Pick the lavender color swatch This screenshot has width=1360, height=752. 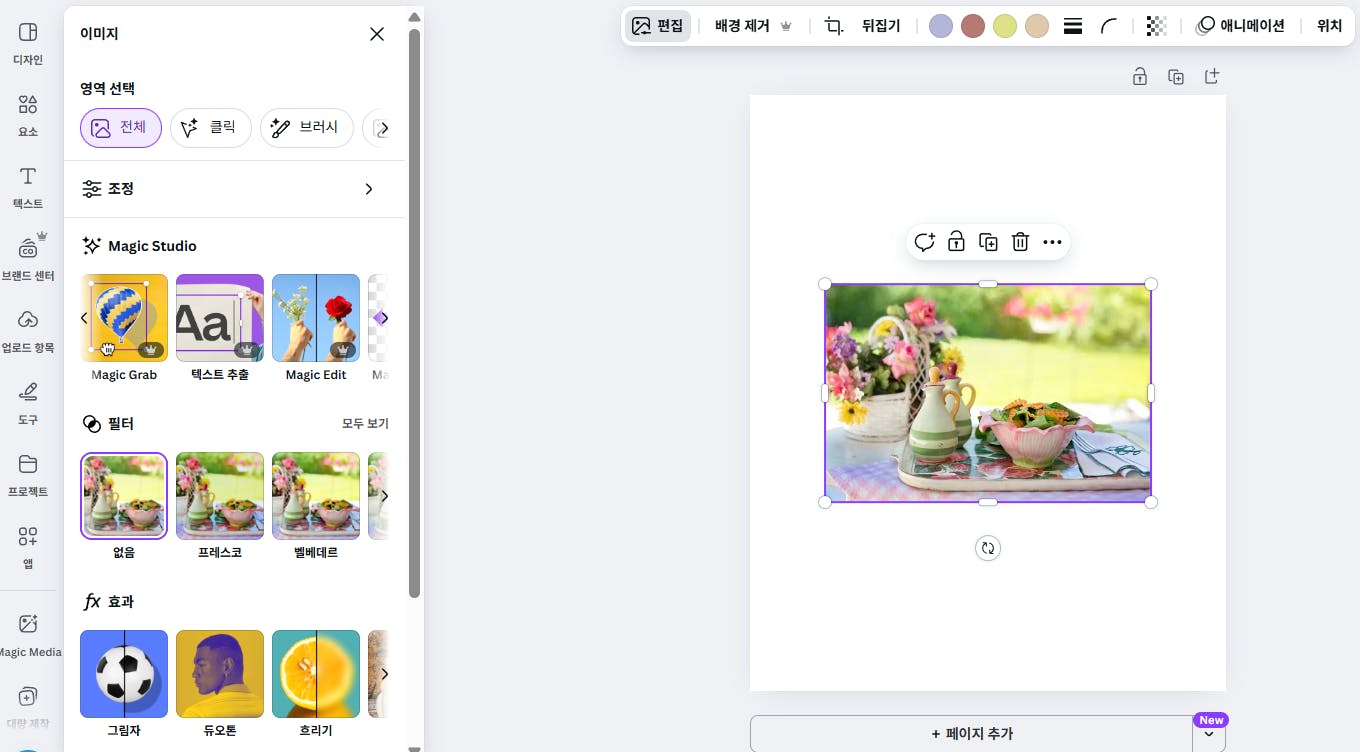tap(941, 26)
